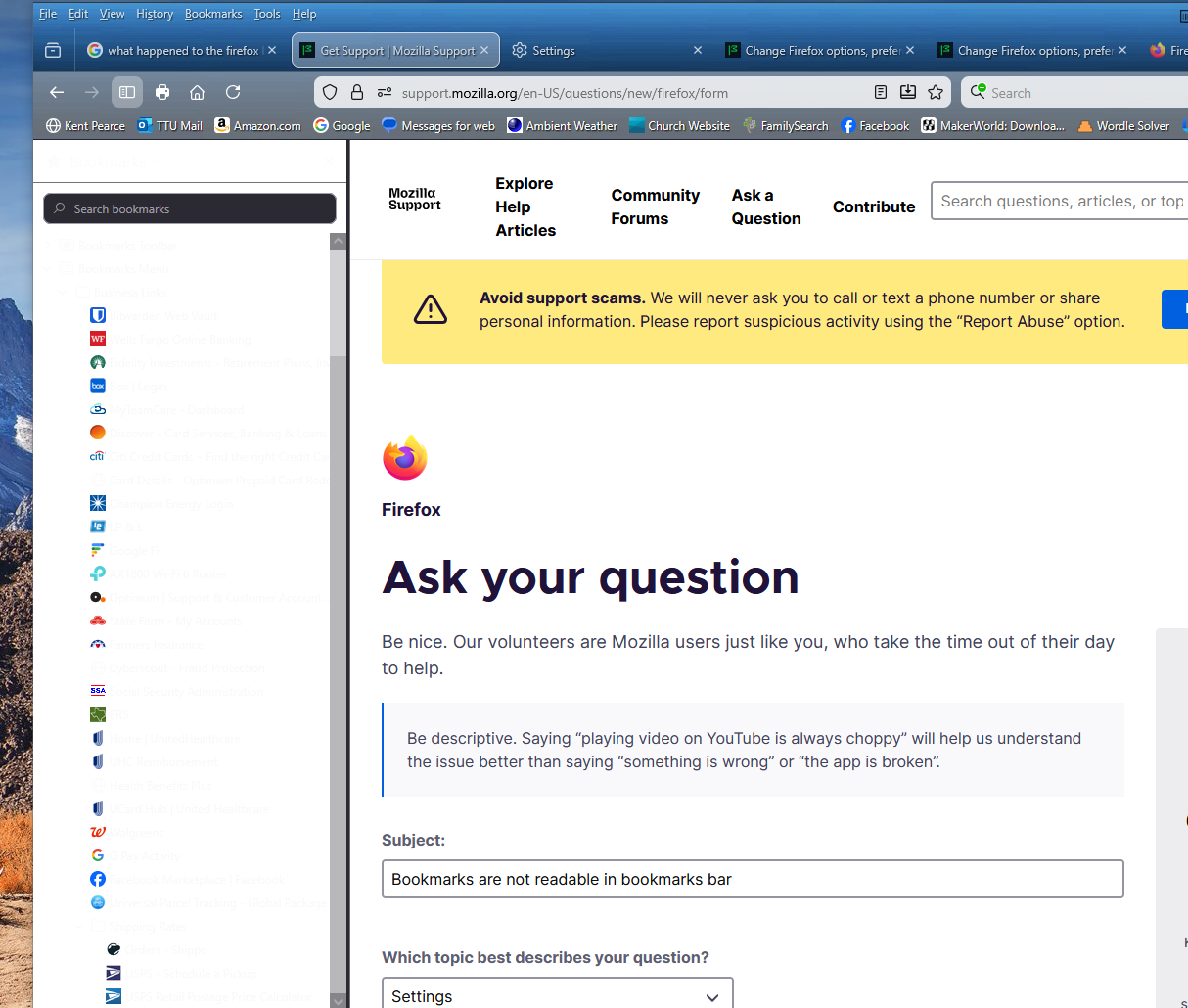The height and width of the screenshot is (1008, 1188).
Task: Collapse the Shipping Rates folder
Action: [x=80, y=926]
